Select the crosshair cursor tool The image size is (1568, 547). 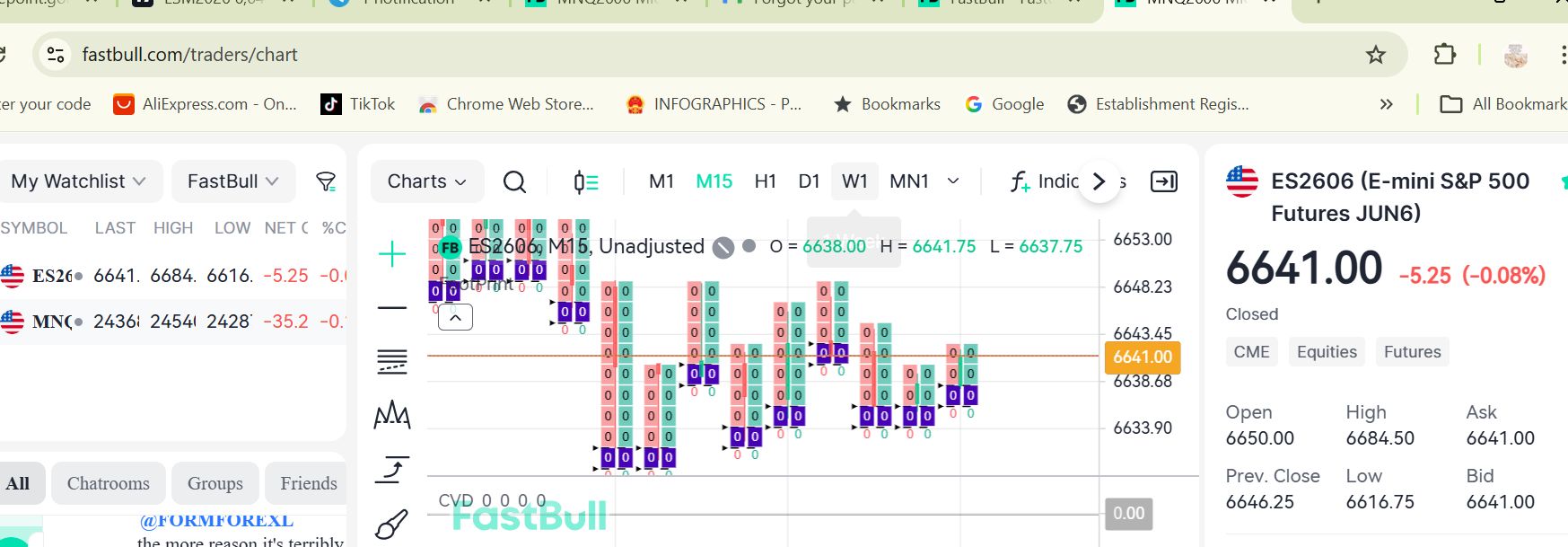(x=392, y=254)
